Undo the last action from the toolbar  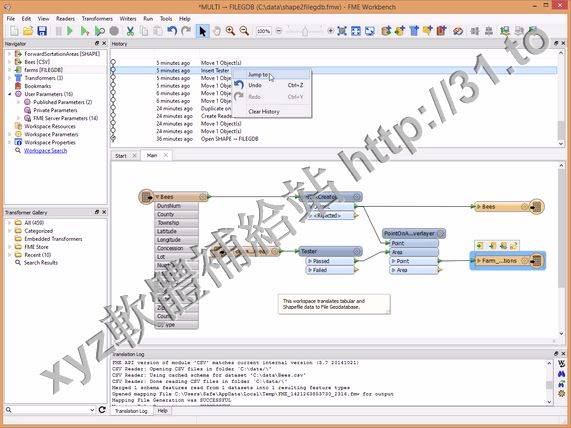coord(172,31)
